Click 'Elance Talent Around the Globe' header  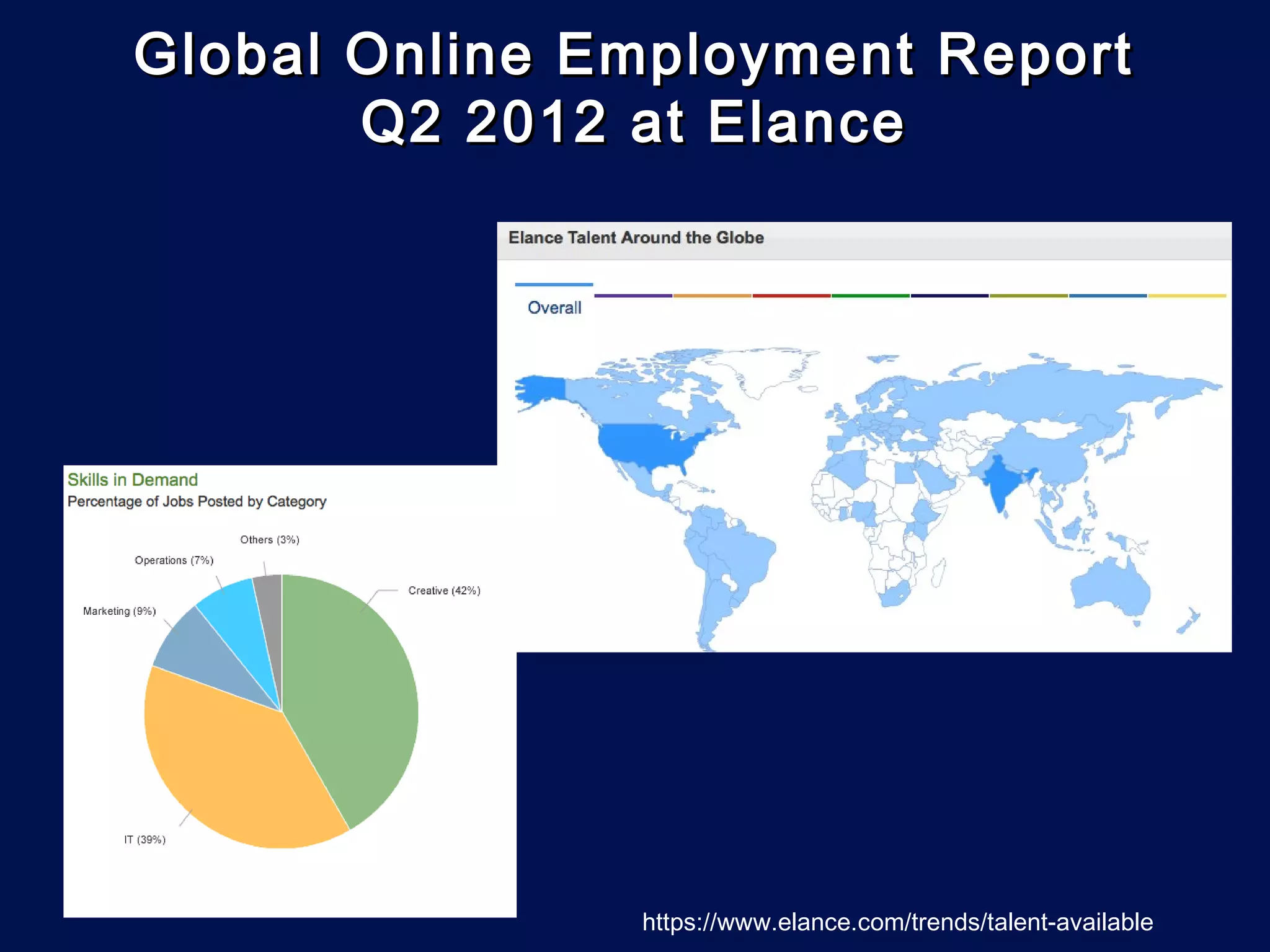click(x=636, y=238)
